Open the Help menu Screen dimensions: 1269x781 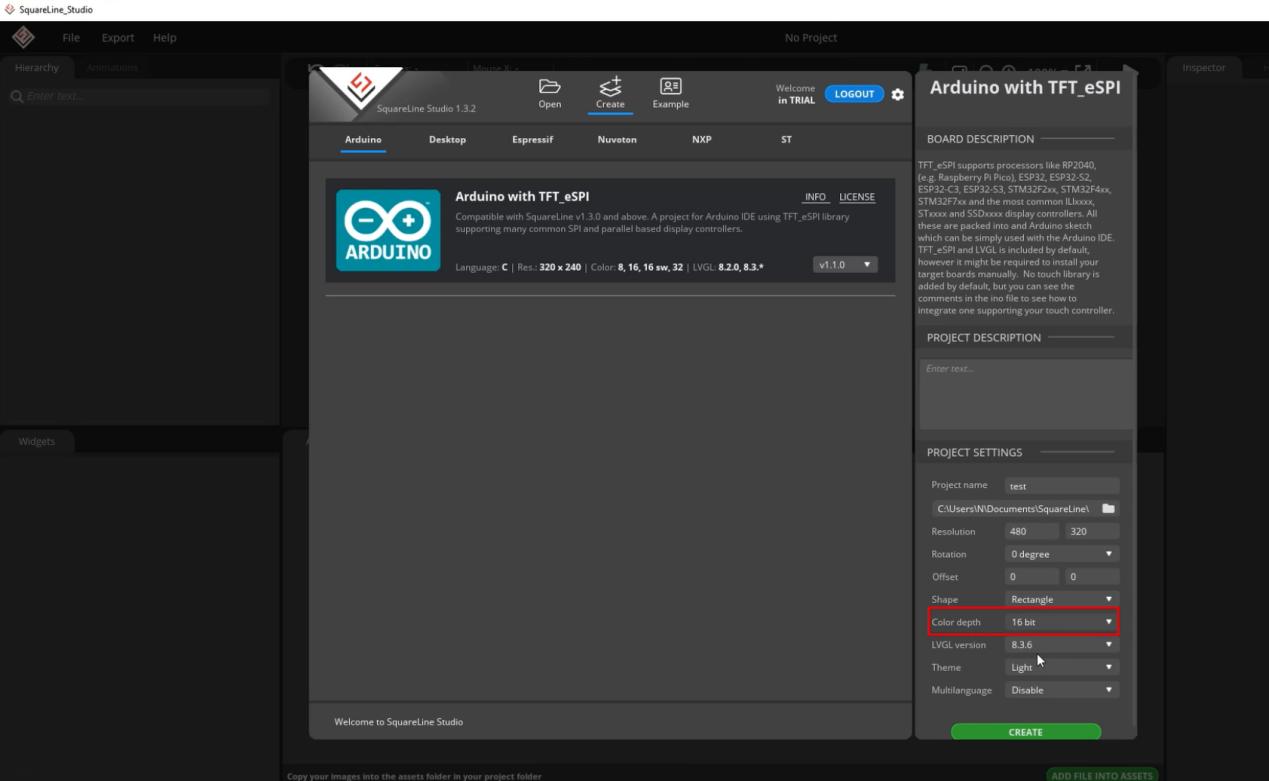pyautogui.click(x=164, y=38)
